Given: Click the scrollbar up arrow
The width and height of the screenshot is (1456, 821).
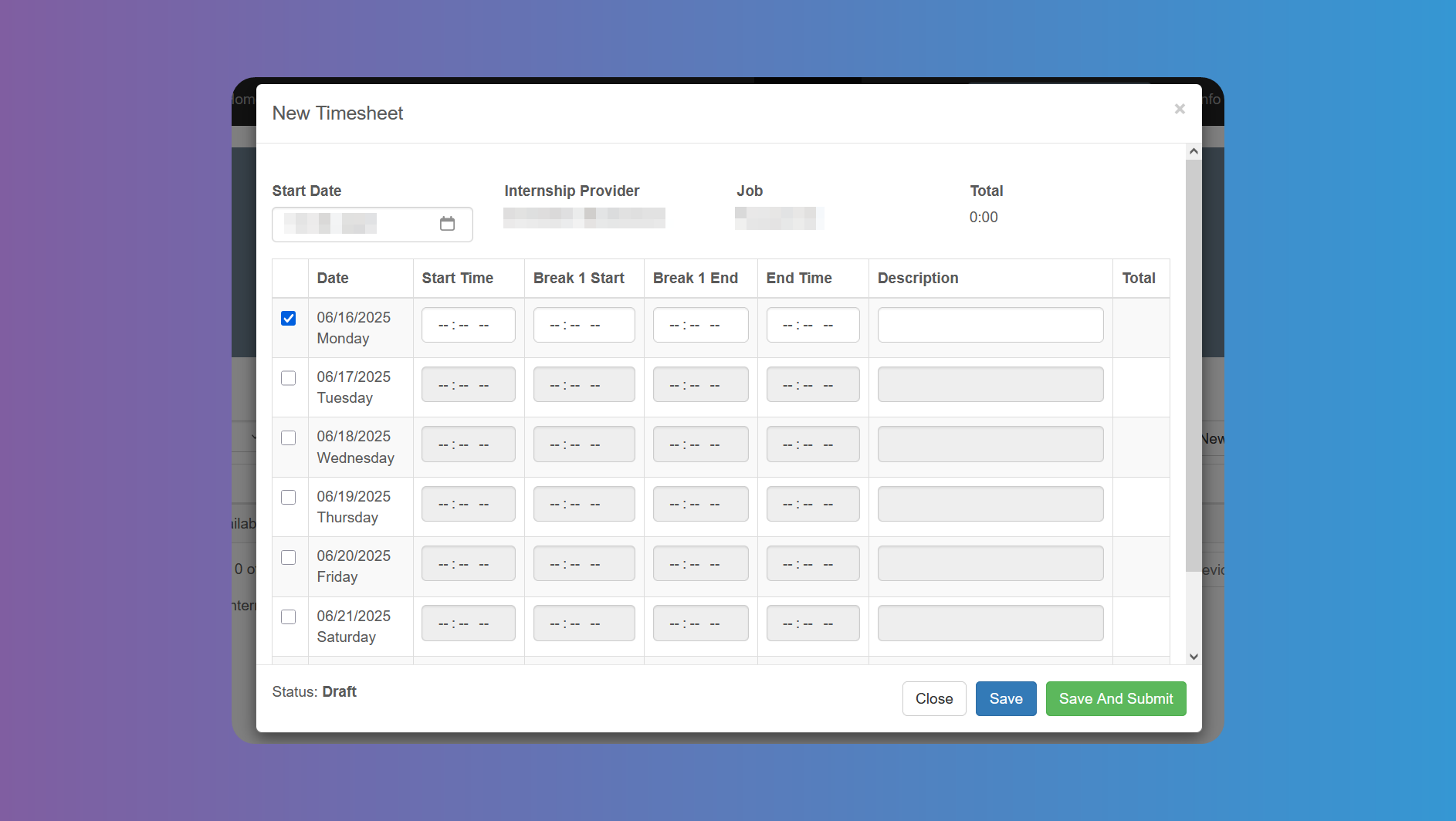Looking at the screenshot, I should coord(1193,150).
